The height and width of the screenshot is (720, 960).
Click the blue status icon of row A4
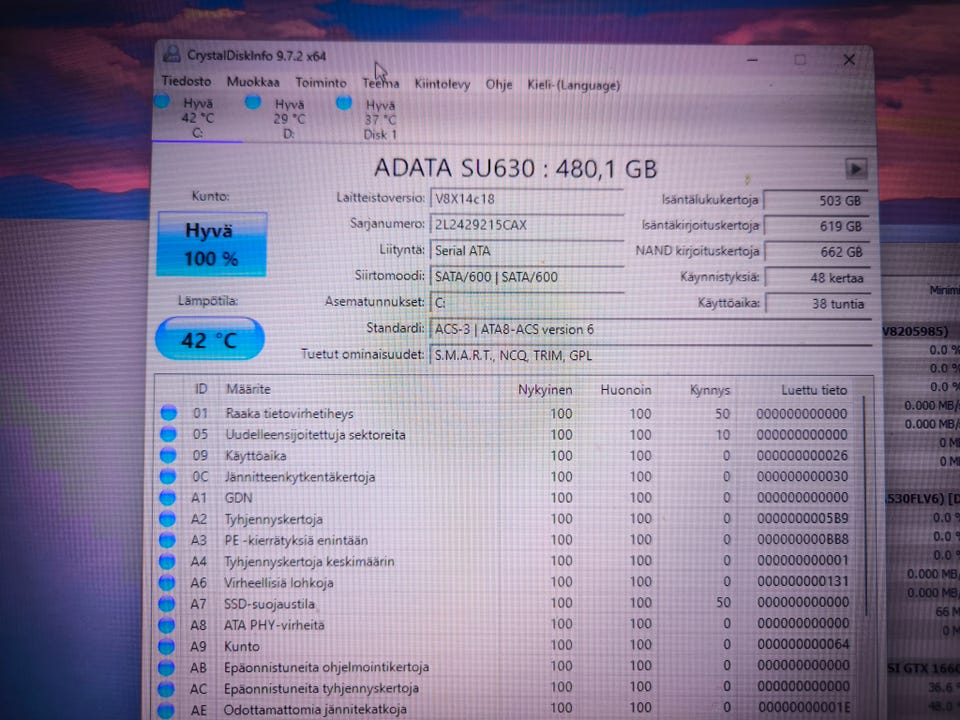click(x=167, y=561)
